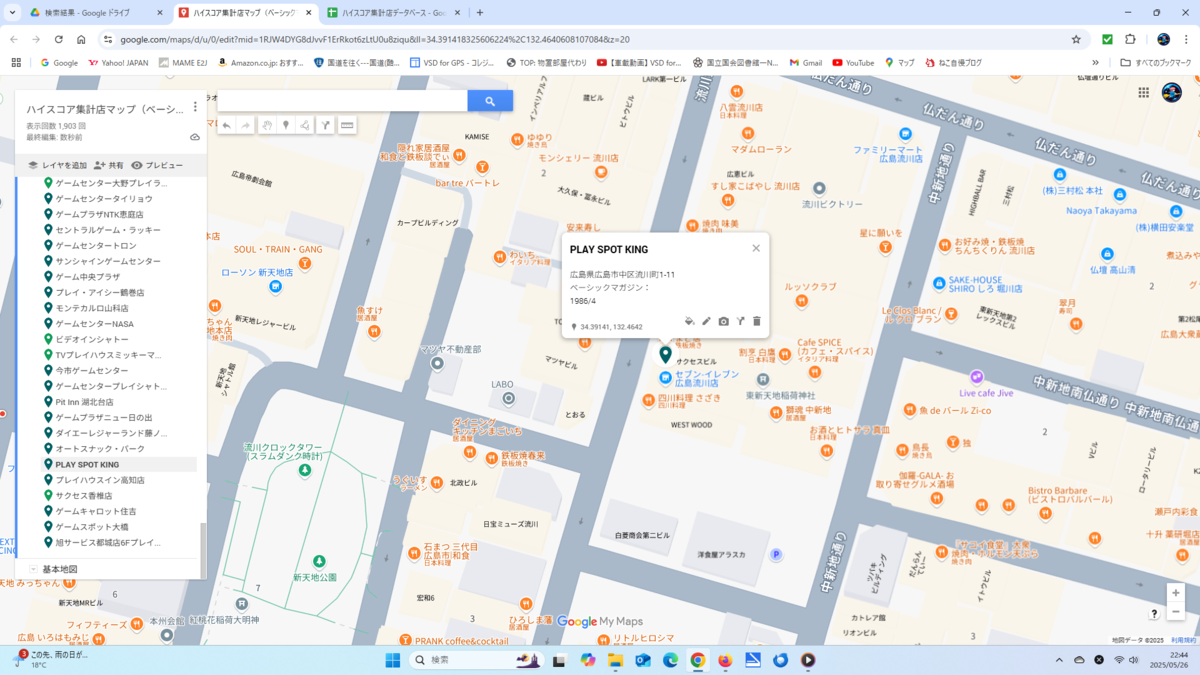Expand the 基本地図 base map dropdown

click(x=33, y=569)
